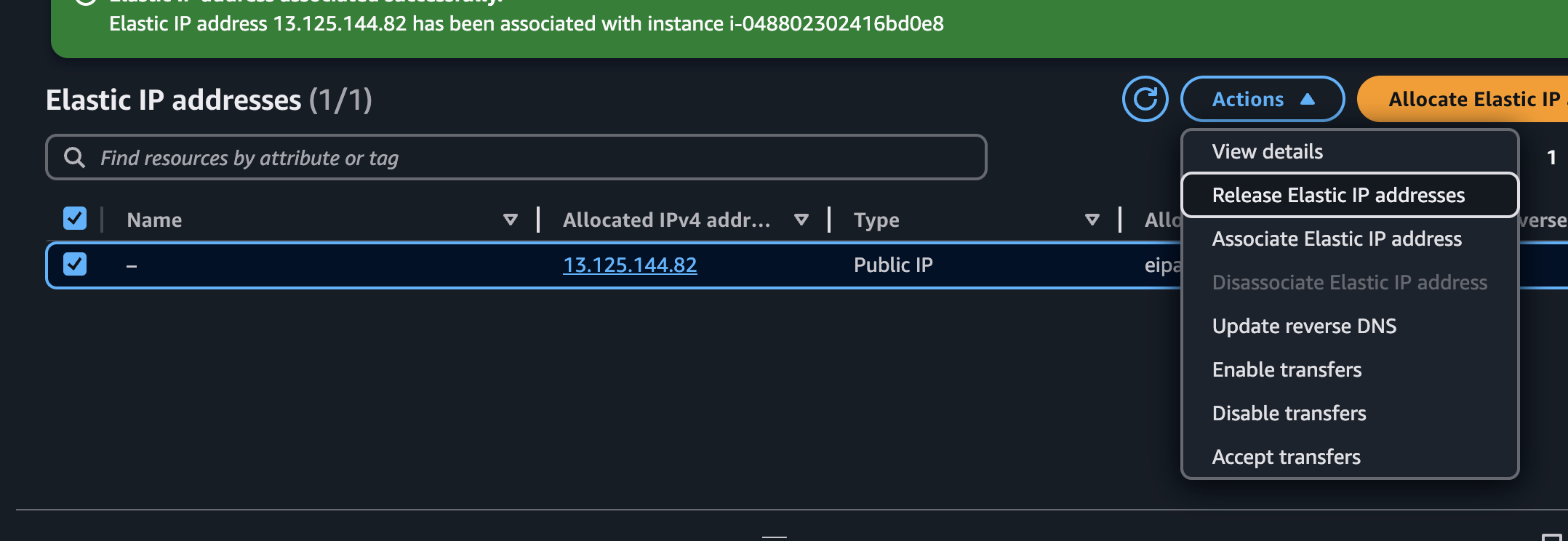Viewport: 1568px width, 541px height.
Task: Click Allocate Elastic IP address button
Action: [x=1463, y=99]
